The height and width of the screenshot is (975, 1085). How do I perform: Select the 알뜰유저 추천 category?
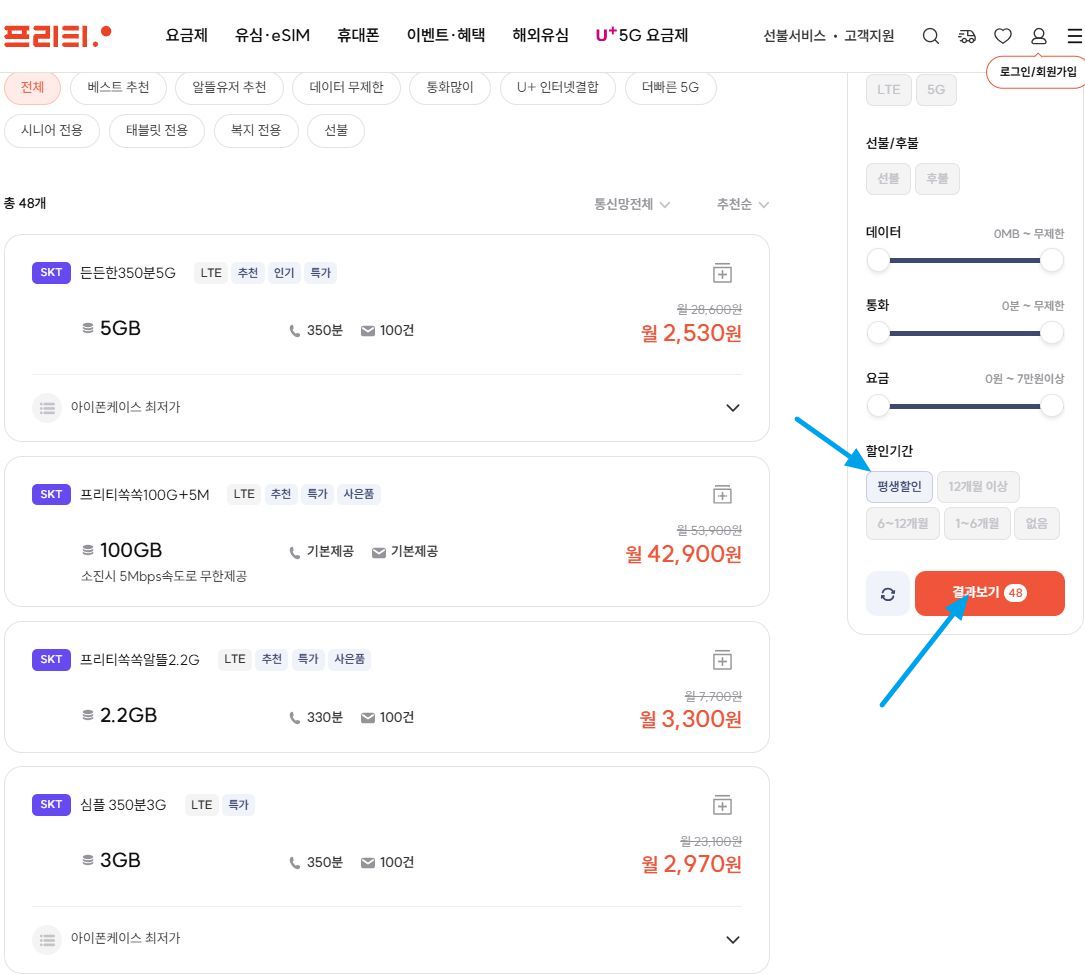coord(229,88)
